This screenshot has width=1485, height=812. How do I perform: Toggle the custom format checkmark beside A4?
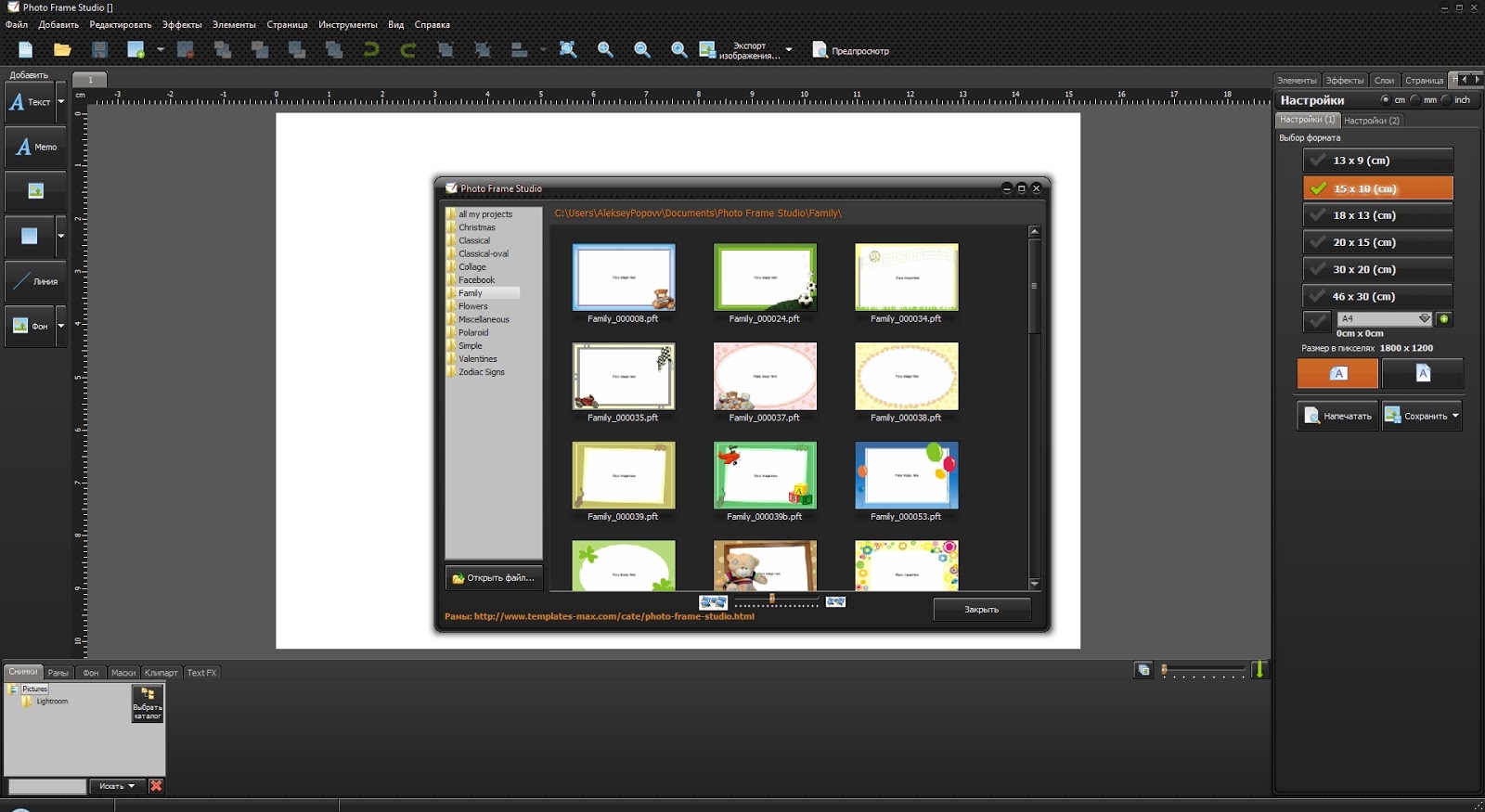click(x=1317, y=320)
